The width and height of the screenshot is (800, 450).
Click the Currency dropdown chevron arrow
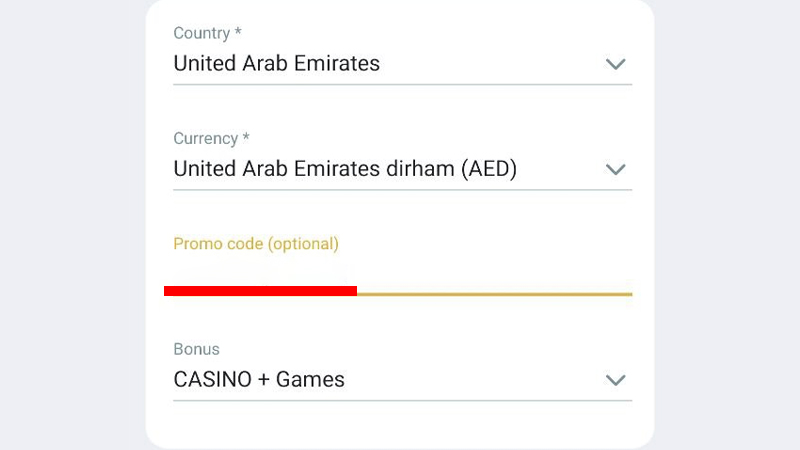click(616, 169)
